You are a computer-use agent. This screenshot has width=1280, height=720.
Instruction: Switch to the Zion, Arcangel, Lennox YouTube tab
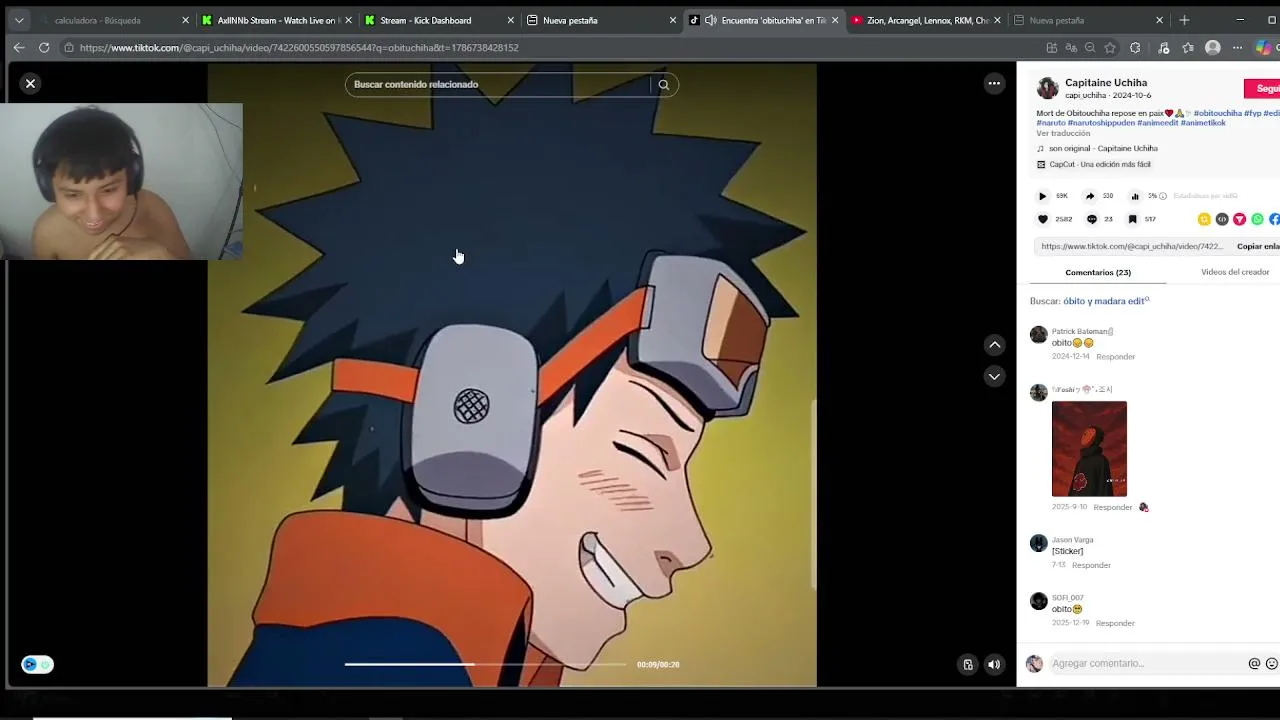click(x=926, y=20)
